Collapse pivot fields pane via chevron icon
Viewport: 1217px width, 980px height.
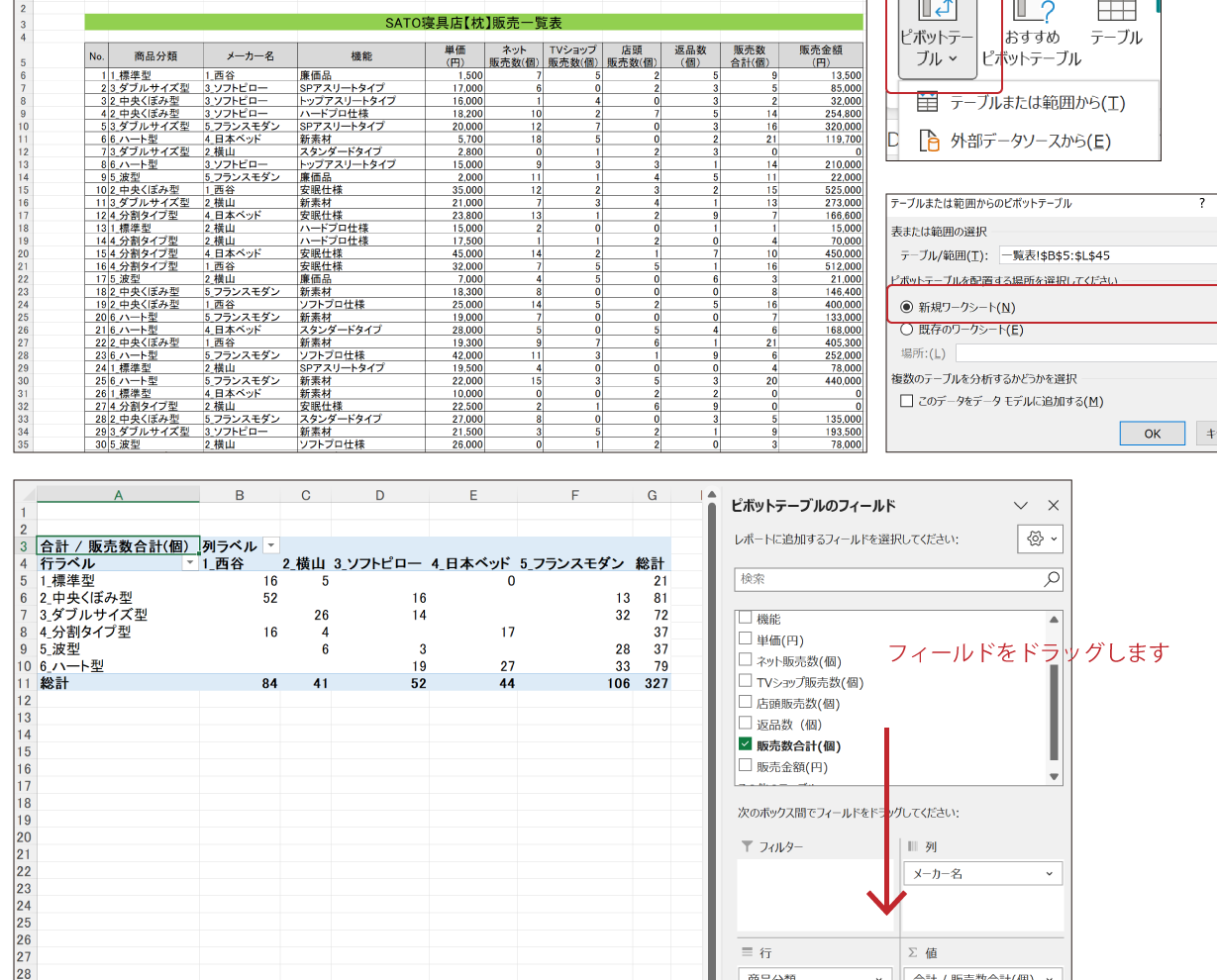[1023, 505]
